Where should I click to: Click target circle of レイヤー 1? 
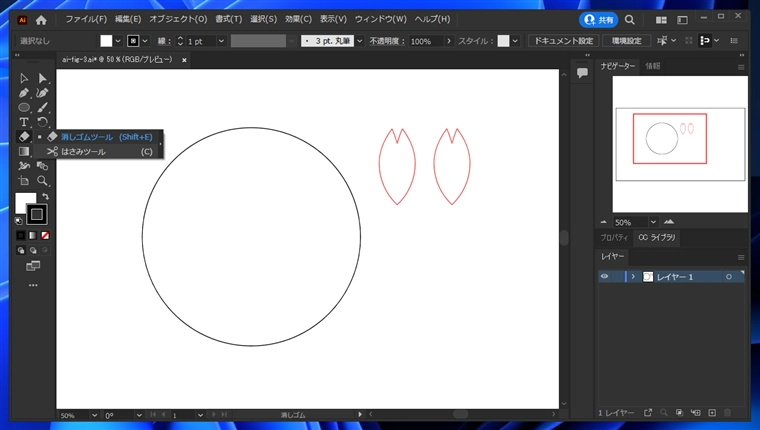[728, 277]
